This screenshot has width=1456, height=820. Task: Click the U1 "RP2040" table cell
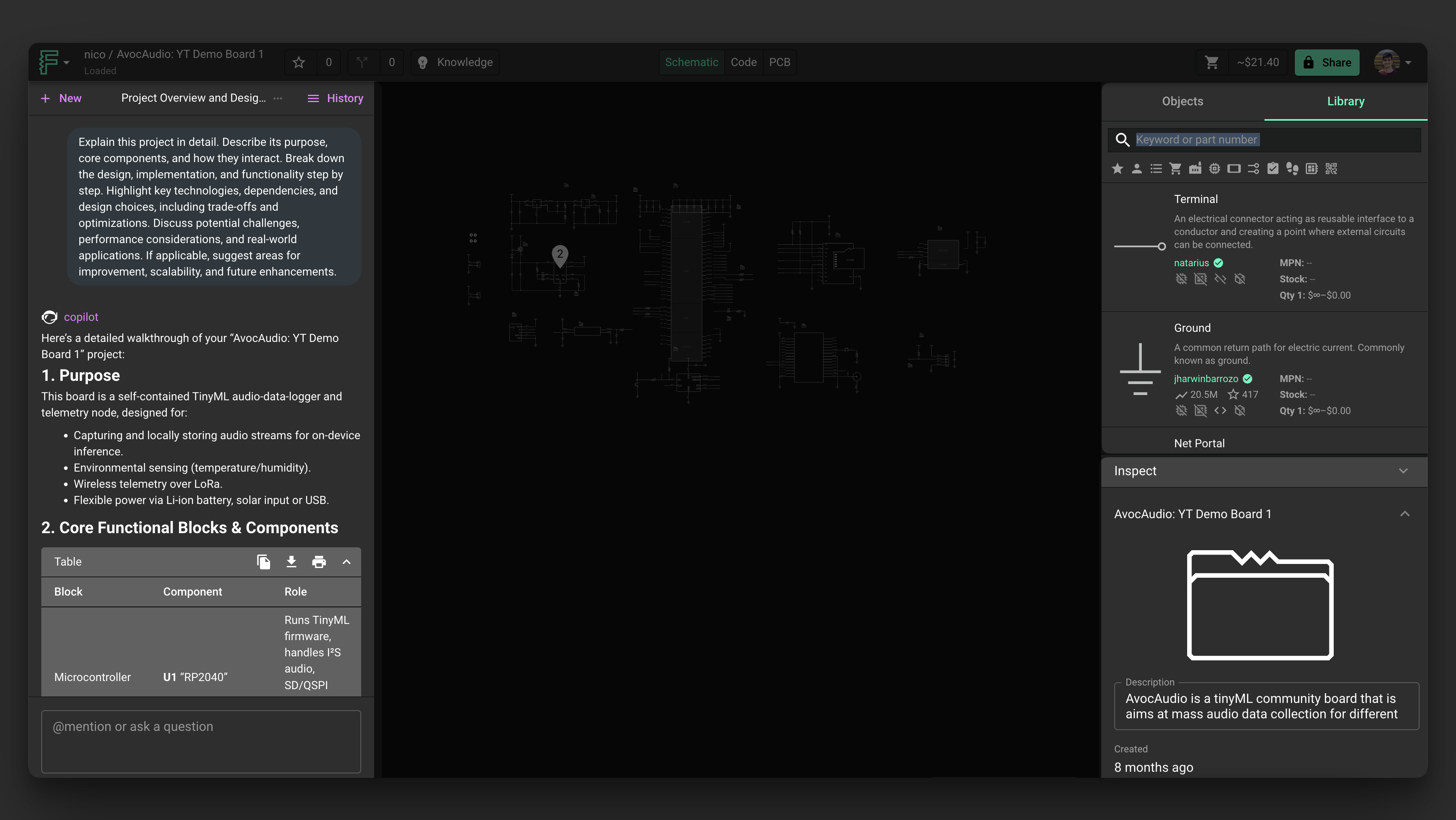(x=195, y=677)
